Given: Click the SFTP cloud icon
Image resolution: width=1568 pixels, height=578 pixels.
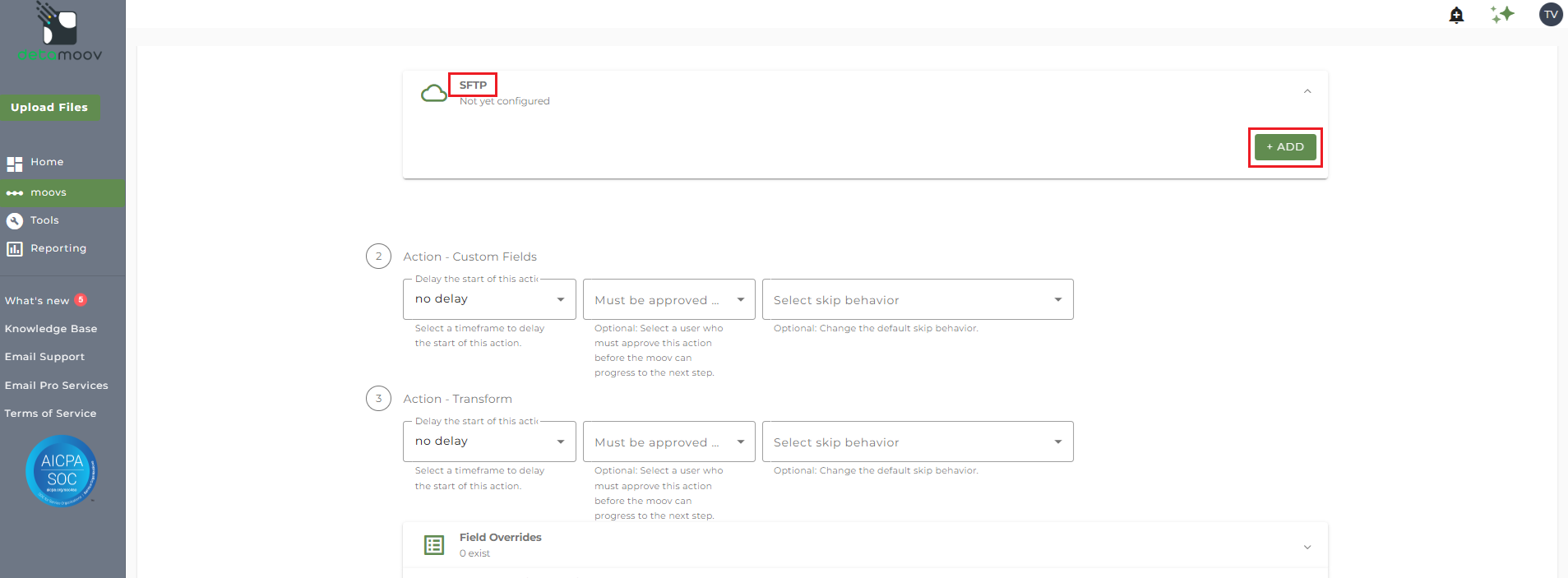Looking at the screenshot, I should tap(433, 93).
